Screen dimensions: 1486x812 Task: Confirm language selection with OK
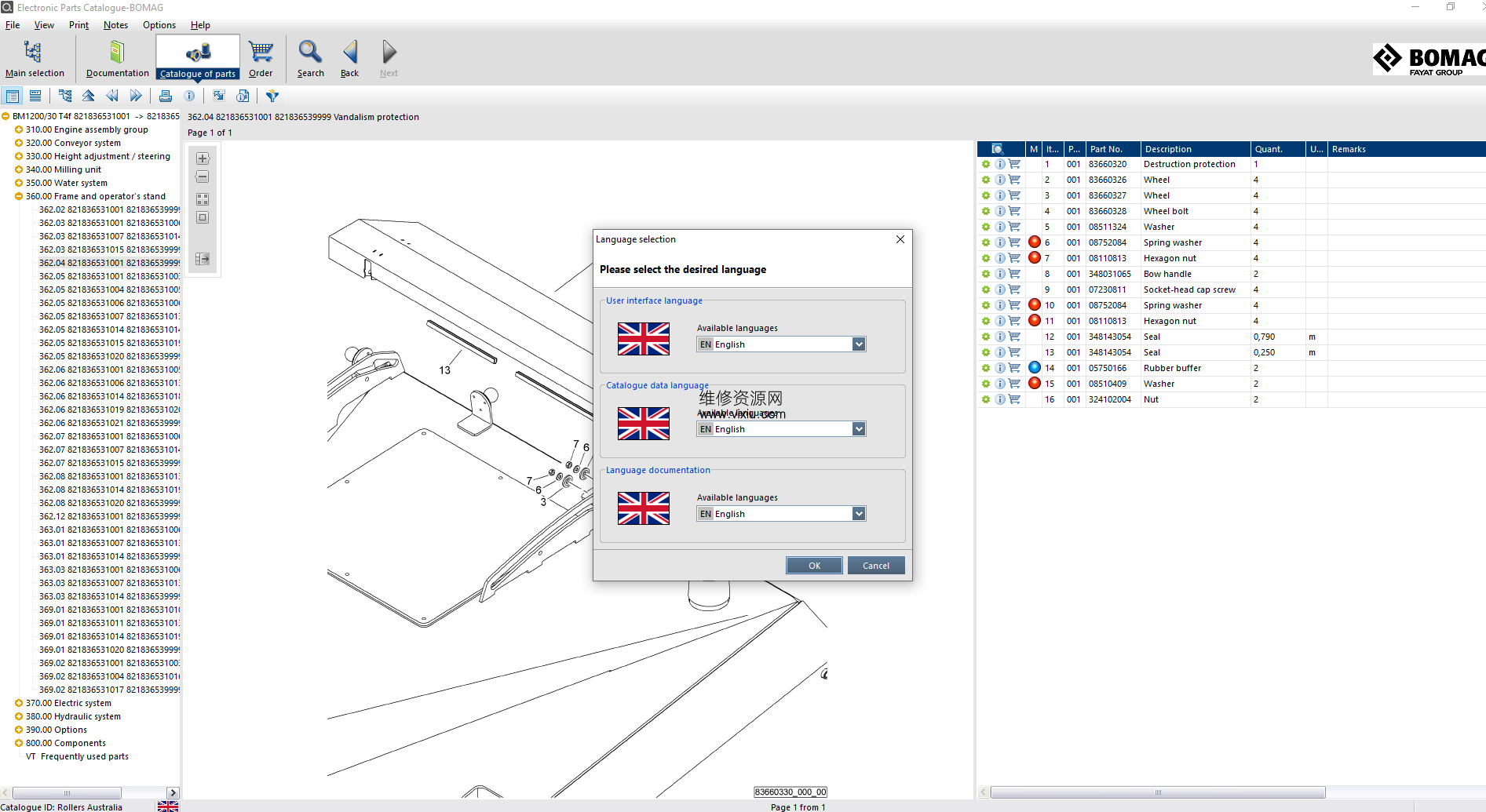click(814, 566)
